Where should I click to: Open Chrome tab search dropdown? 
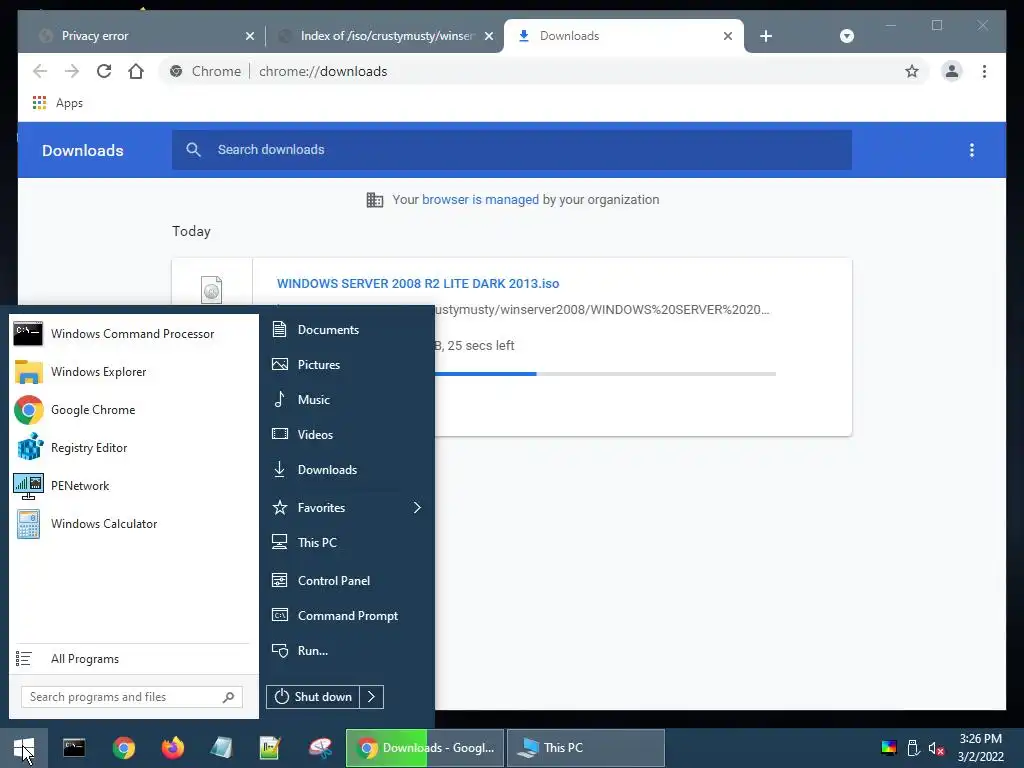click(846, 36)
